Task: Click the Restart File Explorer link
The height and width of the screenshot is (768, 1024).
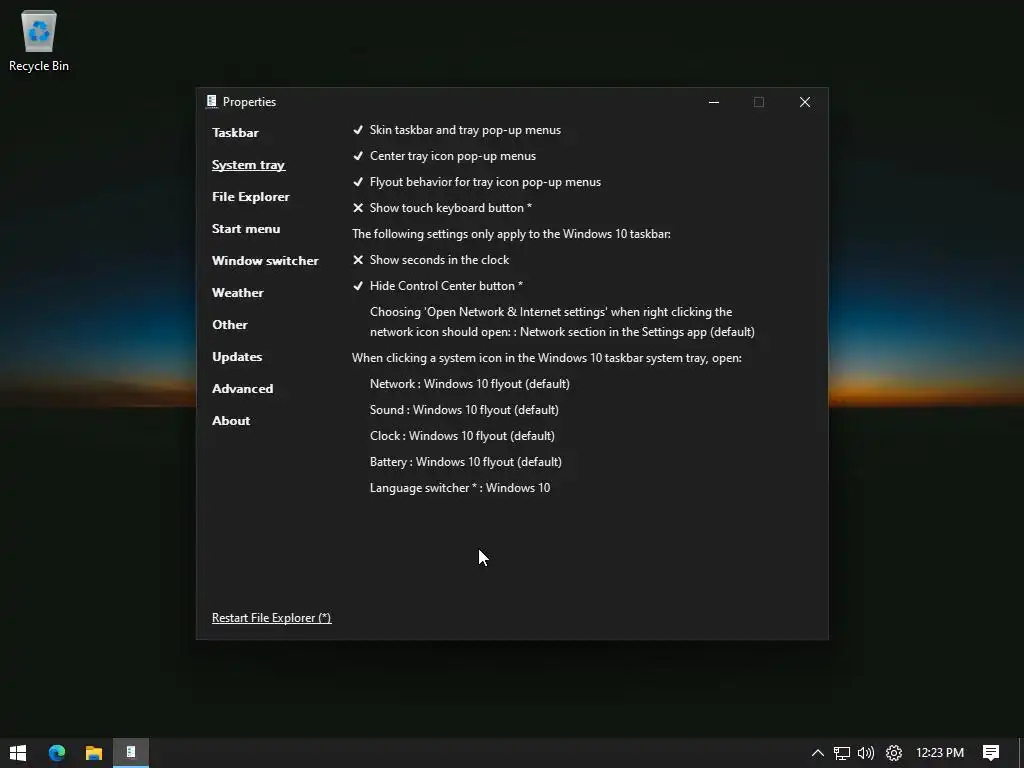Action: click(x=272, y=618)
